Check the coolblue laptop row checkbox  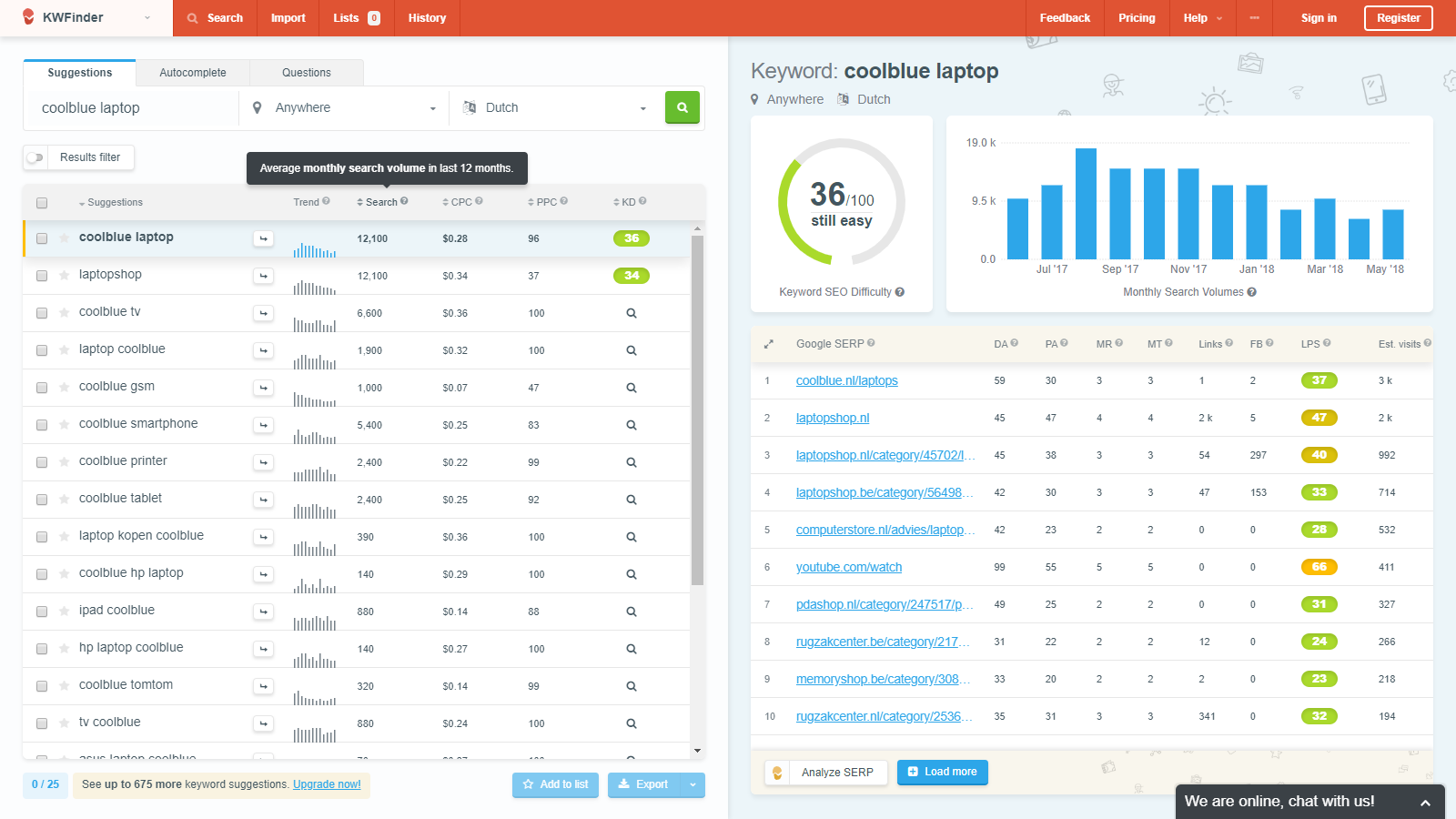(x=42, y=238)
